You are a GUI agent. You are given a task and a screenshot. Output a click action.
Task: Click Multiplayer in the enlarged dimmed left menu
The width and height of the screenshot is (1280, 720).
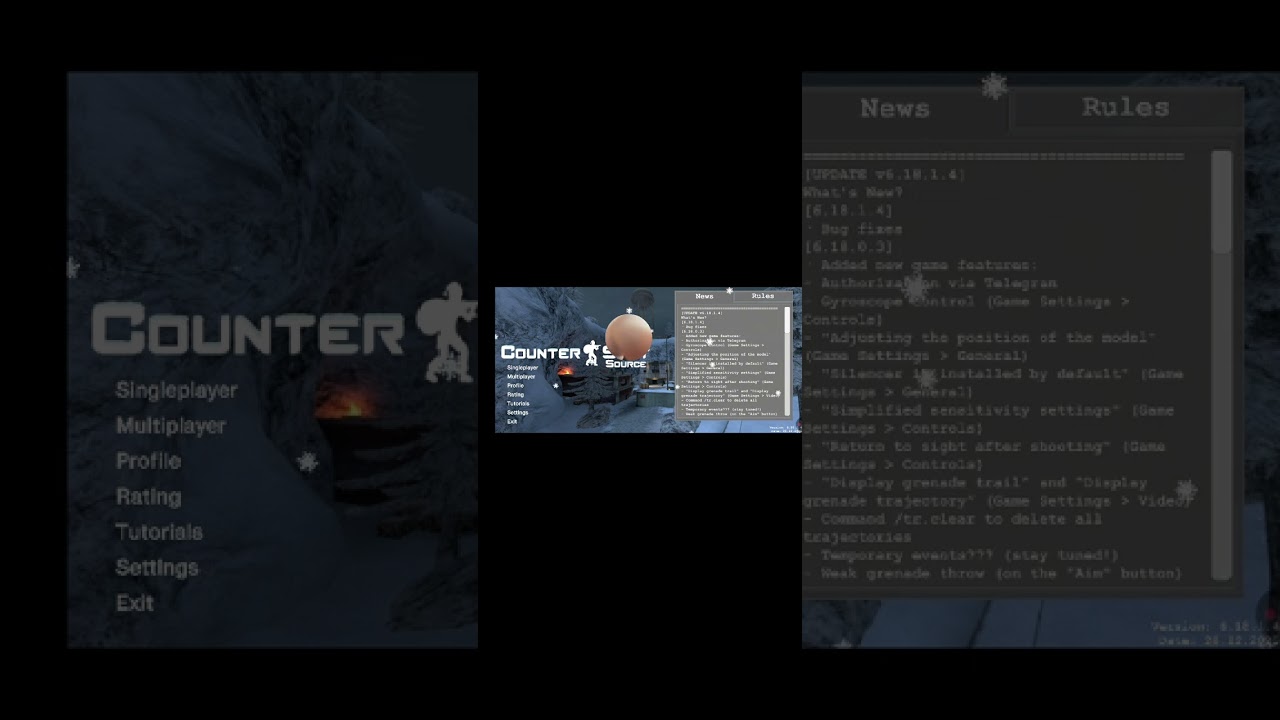pyautogui.click(x=170, y=426)
